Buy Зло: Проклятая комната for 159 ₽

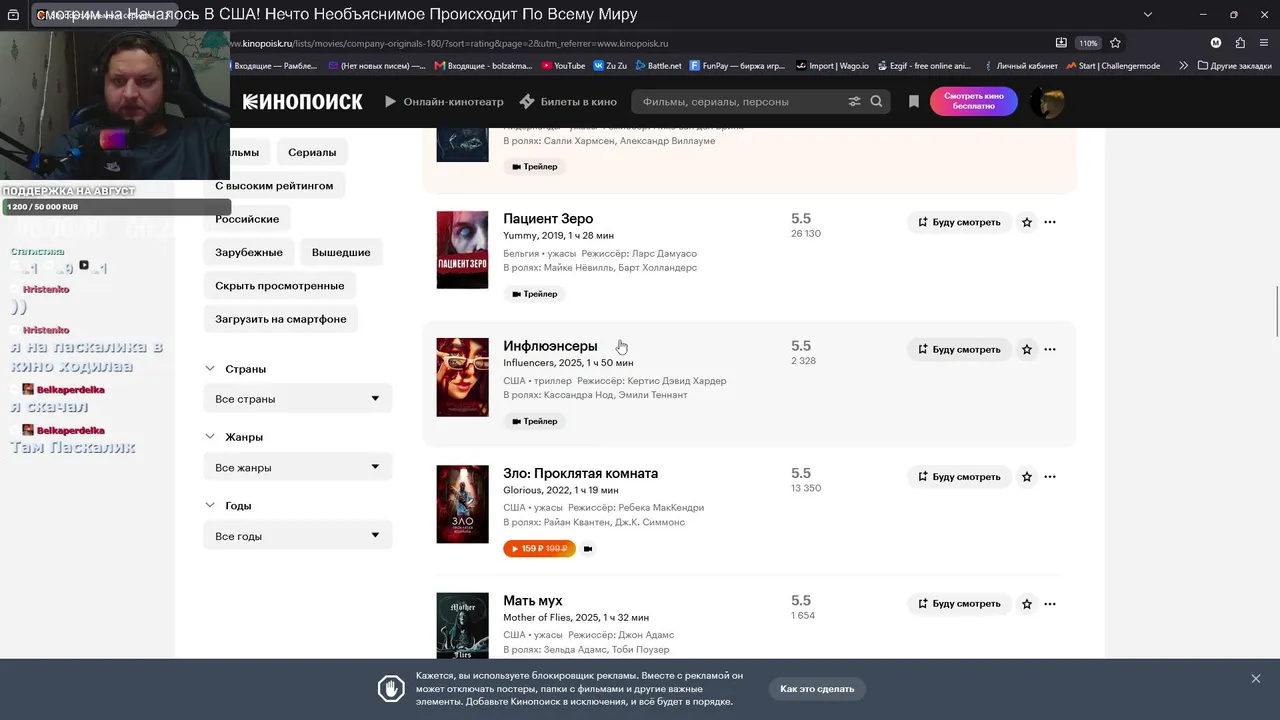tap(540, 549)
